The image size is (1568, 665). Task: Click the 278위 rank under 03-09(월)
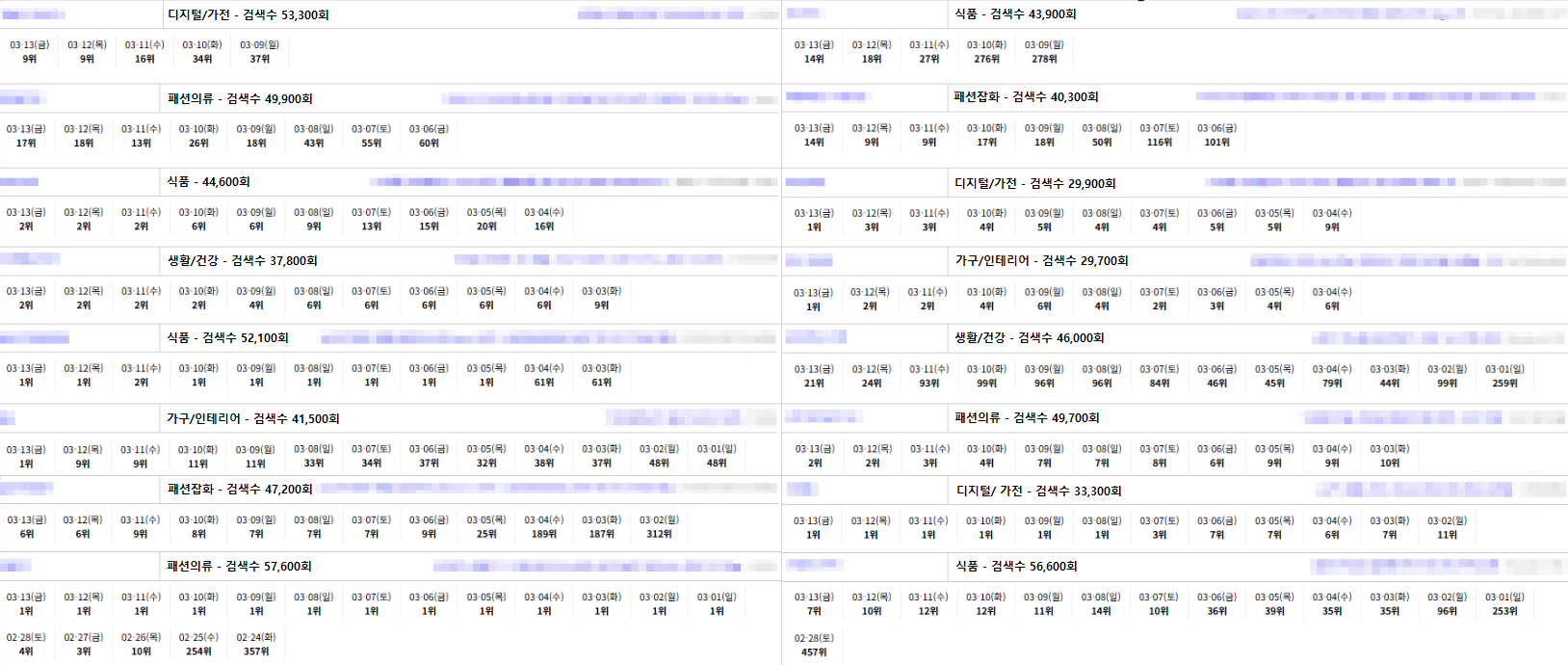click(1044, 60)
